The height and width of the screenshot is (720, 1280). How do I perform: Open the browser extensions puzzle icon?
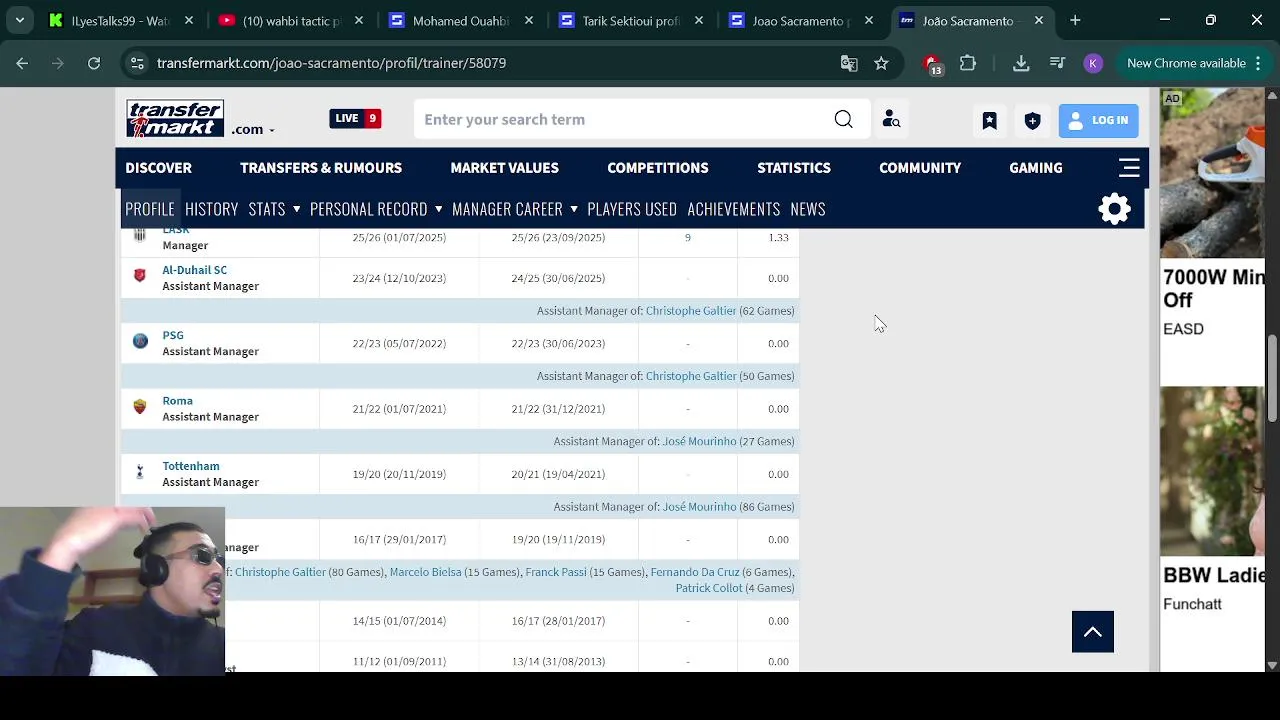coord(967,63)
